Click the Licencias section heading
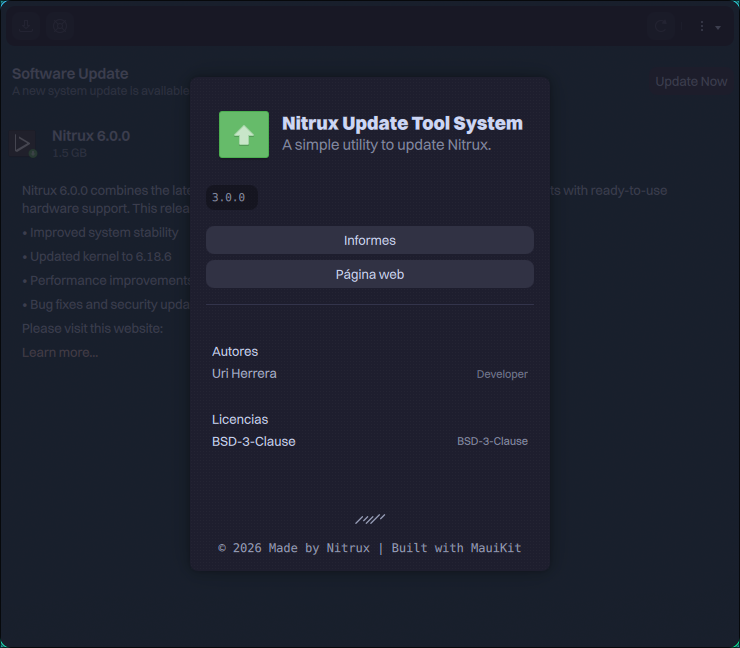The image size is (740, 648). [240, 419]
